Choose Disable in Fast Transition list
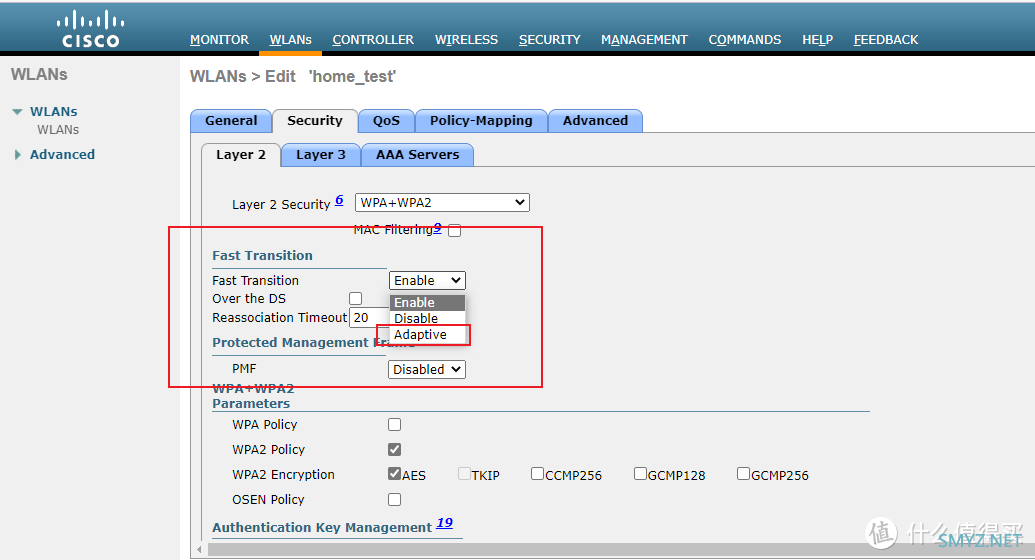The height and width of the screenshot is (560, 1035). coord(428,318)
